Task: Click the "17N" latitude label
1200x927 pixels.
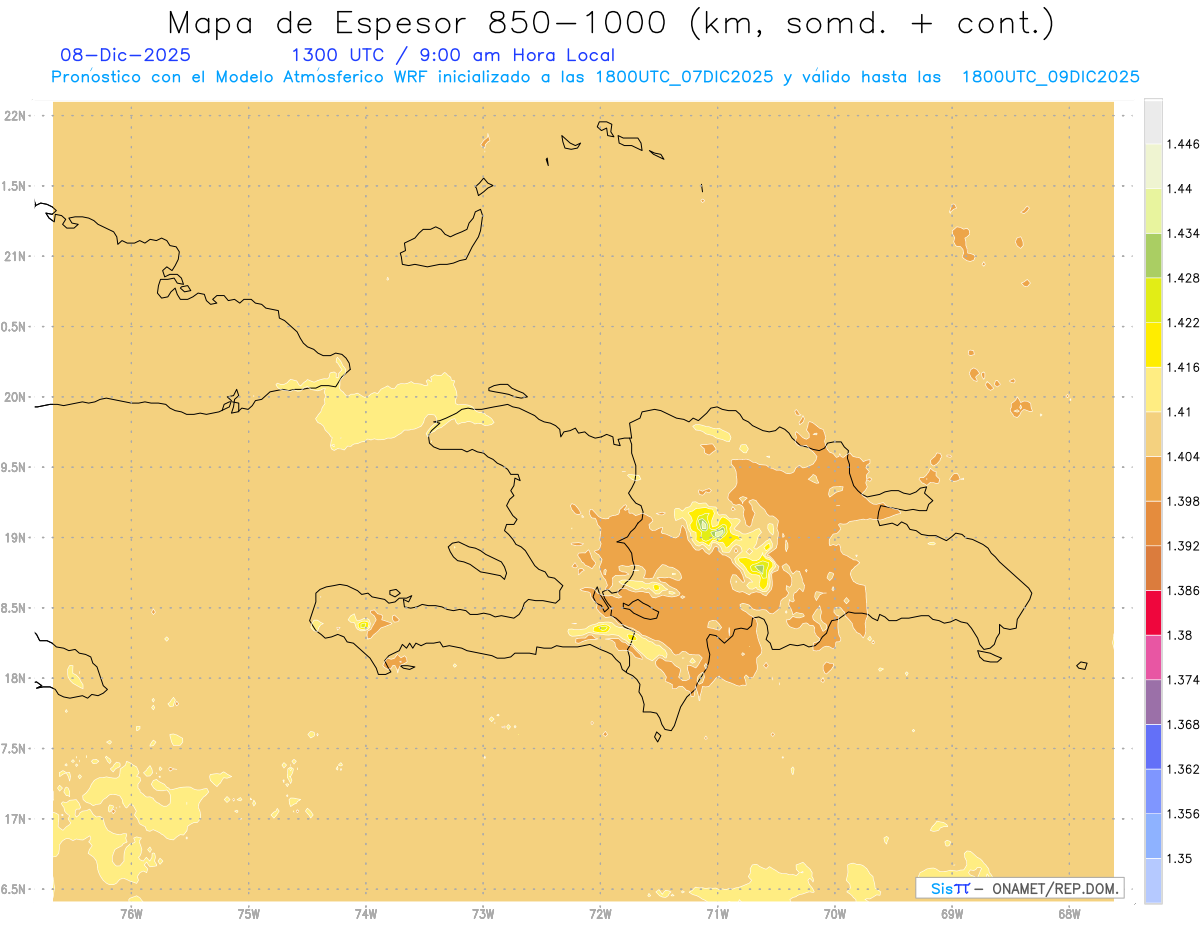Action: pos(15,819)
